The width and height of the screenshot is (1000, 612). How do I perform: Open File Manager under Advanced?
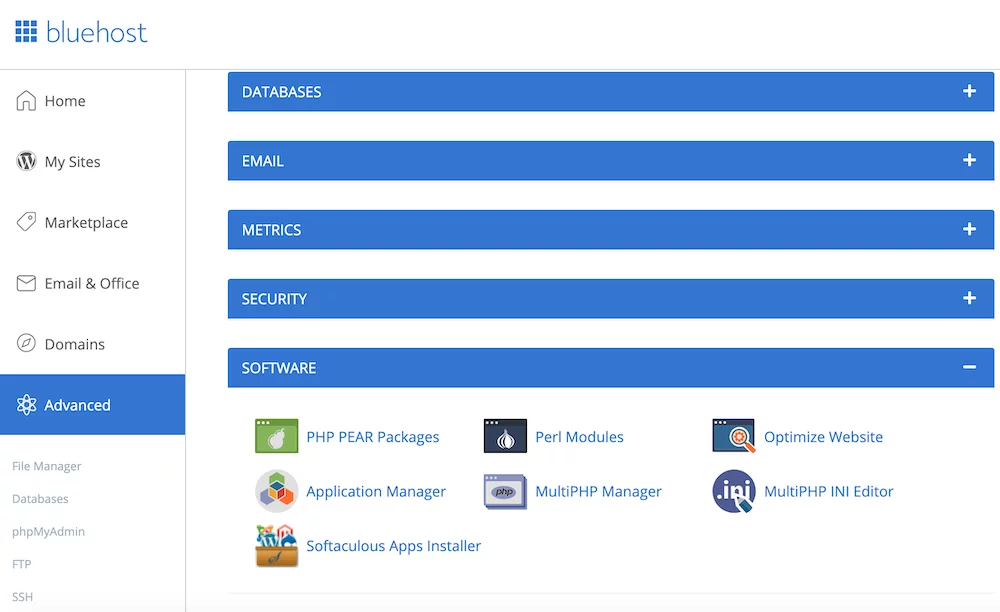coord(47,466)
